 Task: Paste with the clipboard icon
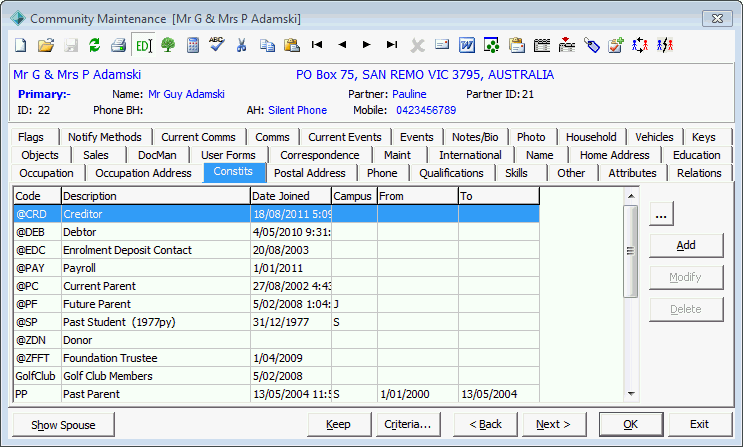(291, 45)
